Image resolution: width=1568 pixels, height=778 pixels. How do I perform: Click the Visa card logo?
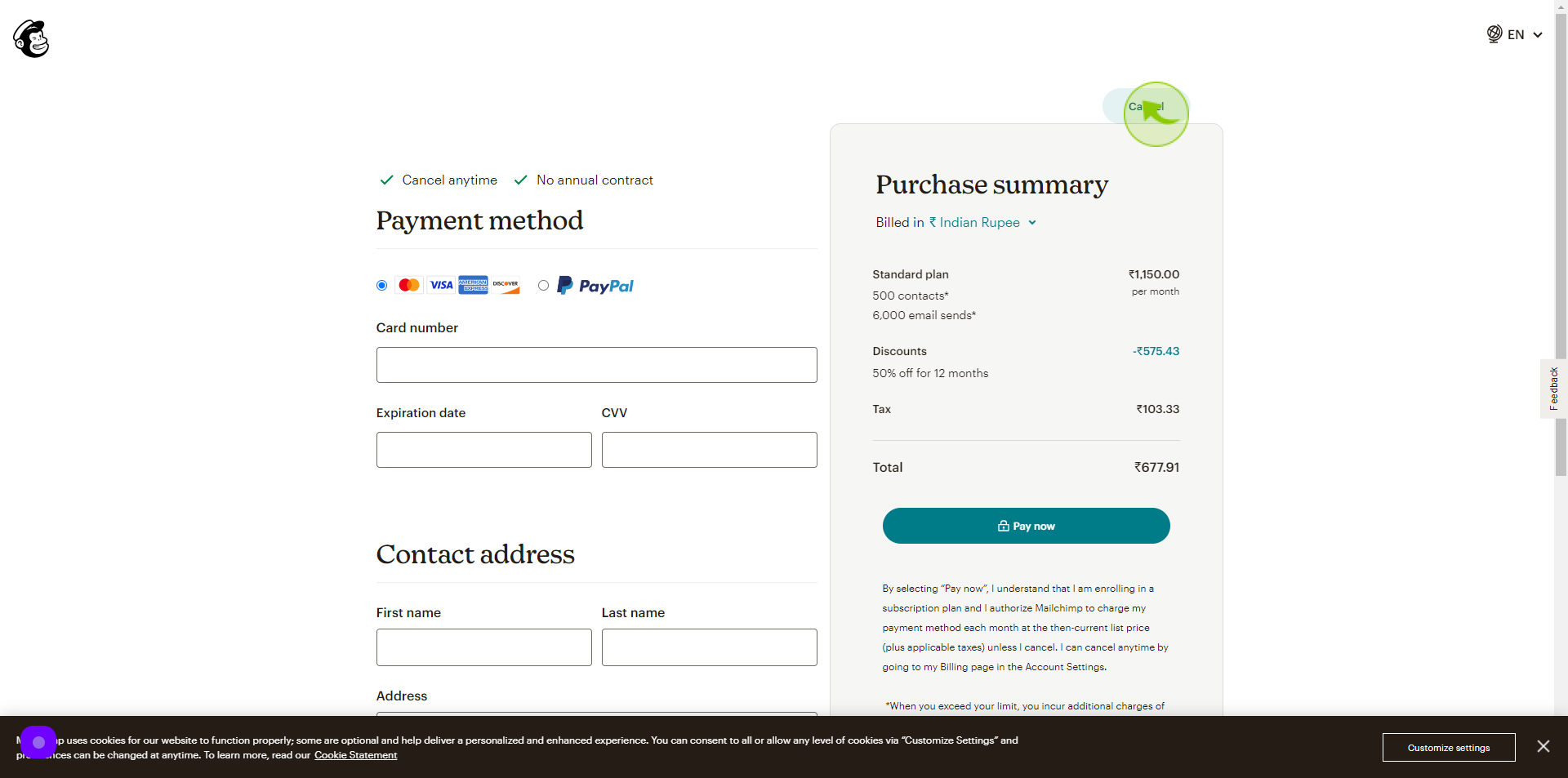pos(441,285)
